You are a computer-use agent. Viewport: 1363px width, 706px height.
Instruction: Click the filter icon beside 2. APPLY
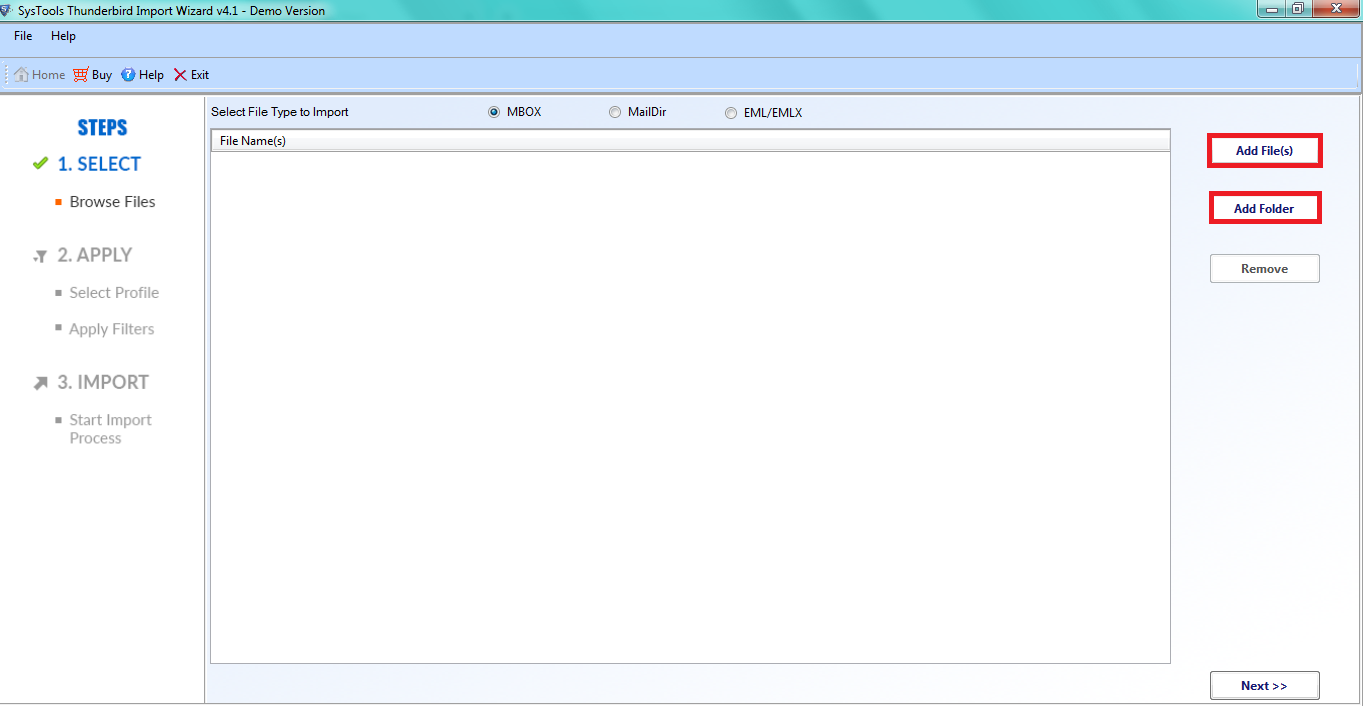[40, 256]
